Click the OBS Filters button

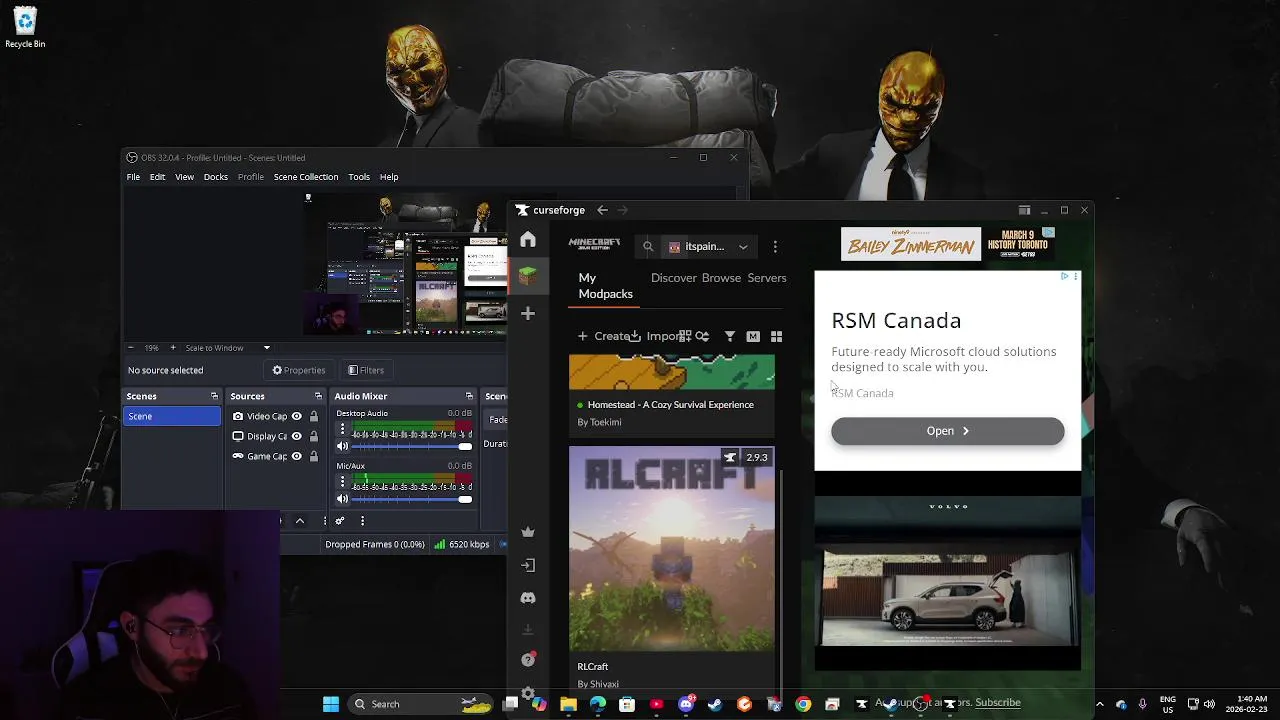[366, 370]
